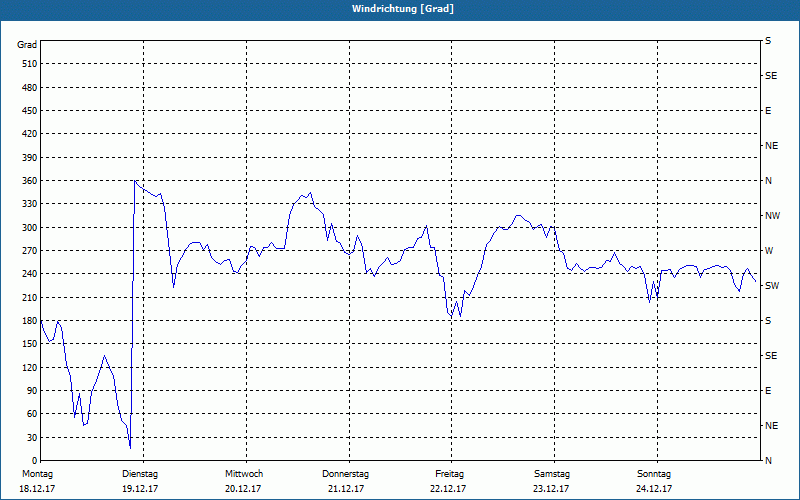
Task: Click the "S" compass label on the 180 gridline
Action: tap(768, 321)
